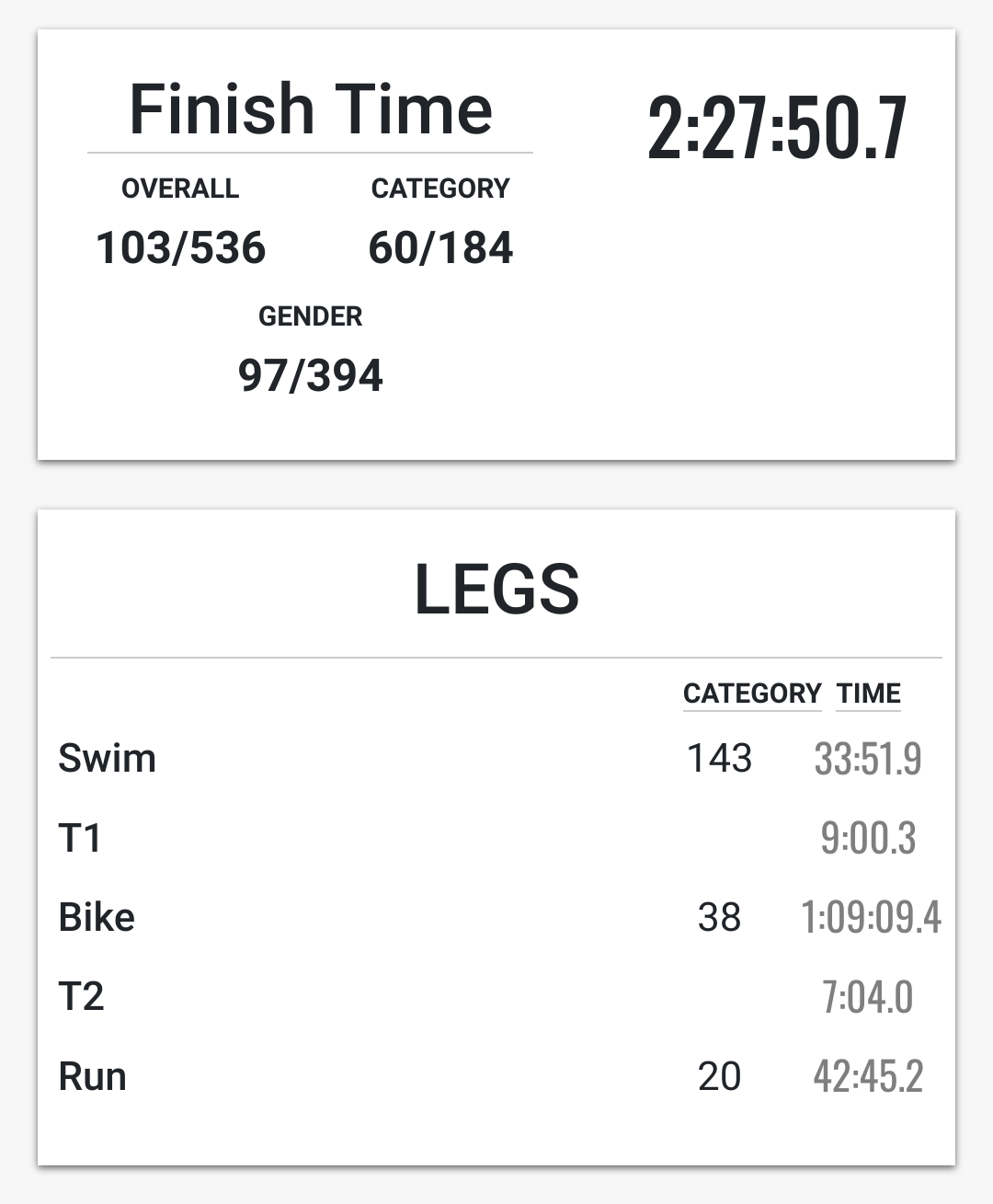Click T1 time 9:00.3
Viewport: 993px width, 1204px height.
(x=867, y=838)
